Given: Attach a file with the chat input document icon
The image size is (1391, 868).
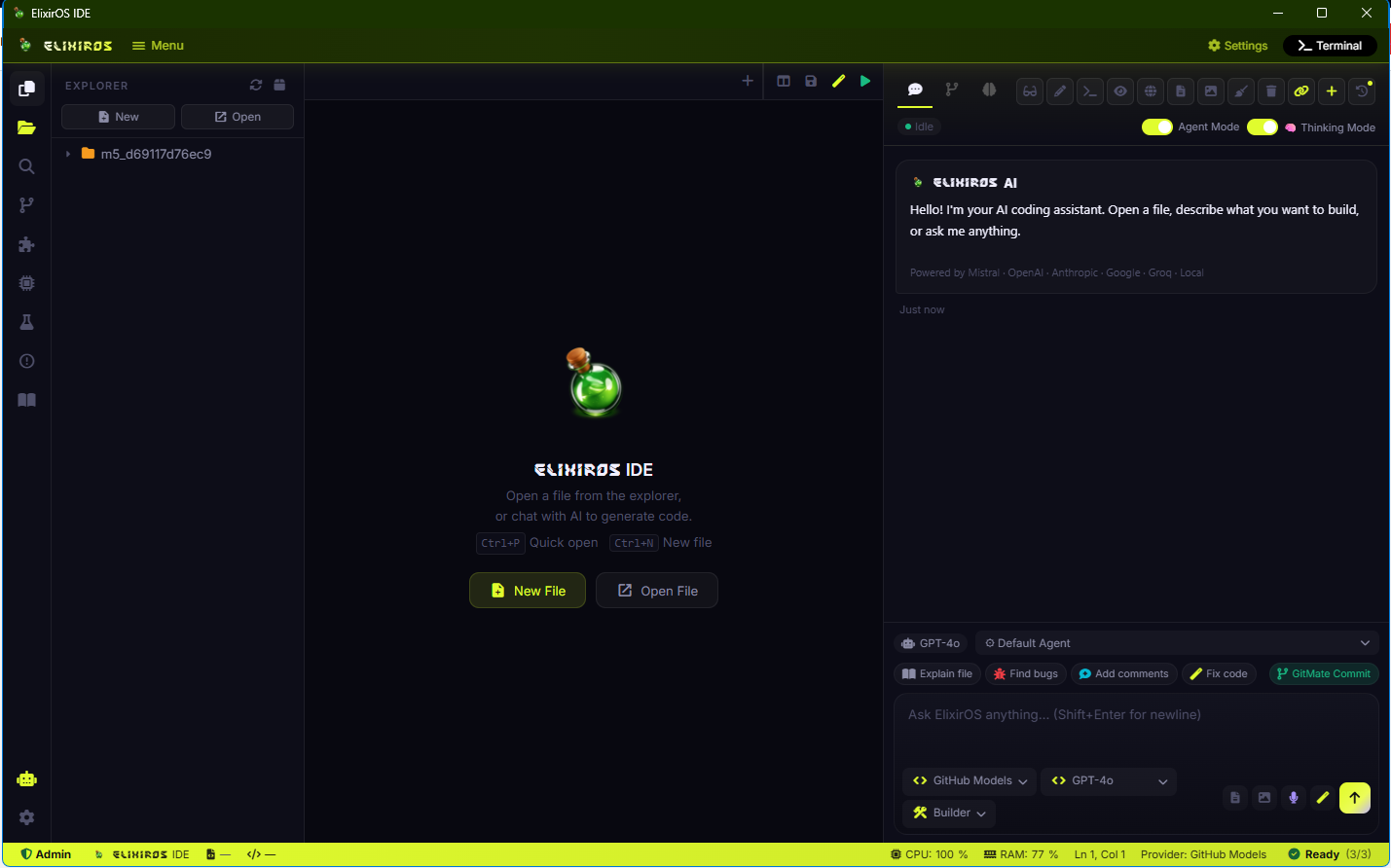Looking at the screenshot, I should pos(1235,798).
